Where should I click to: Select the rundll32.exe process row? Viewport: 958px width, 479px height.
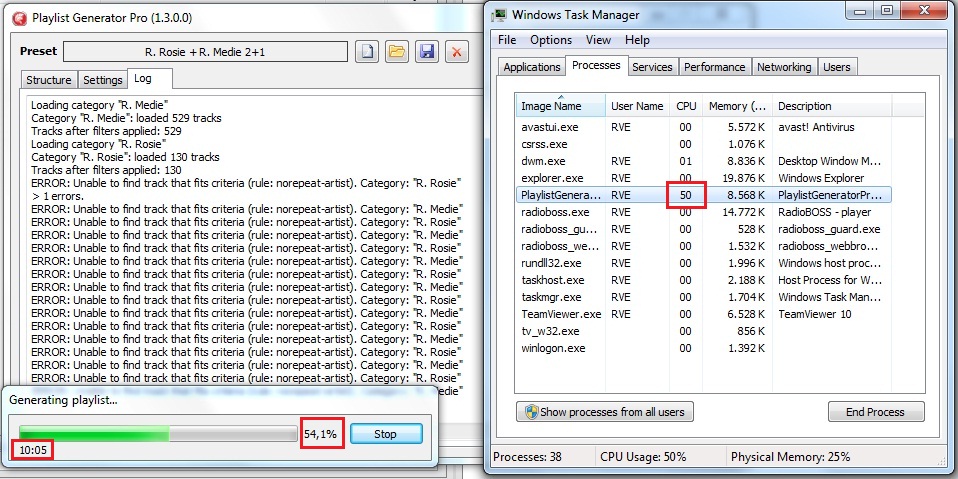703,263
